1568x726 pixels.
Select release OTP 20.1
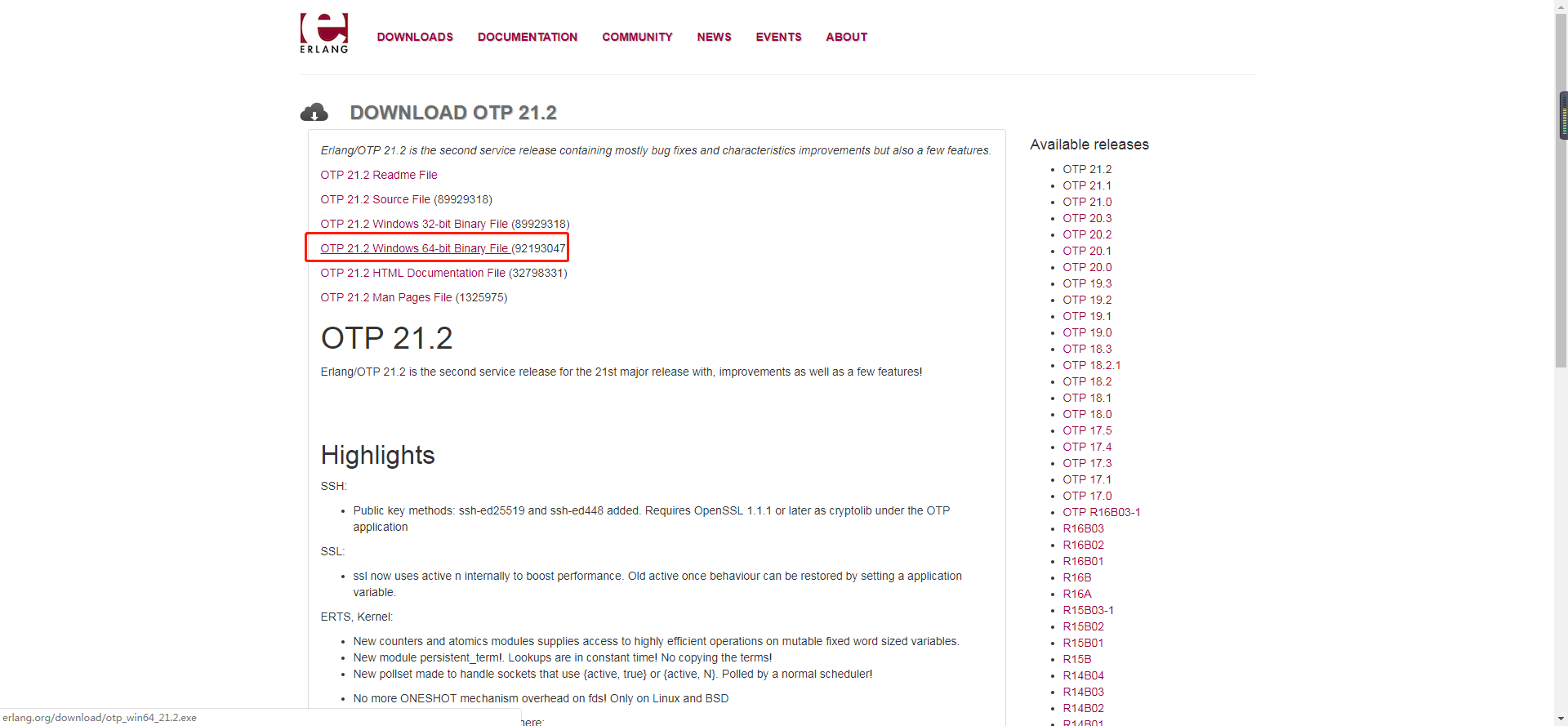1087,251
